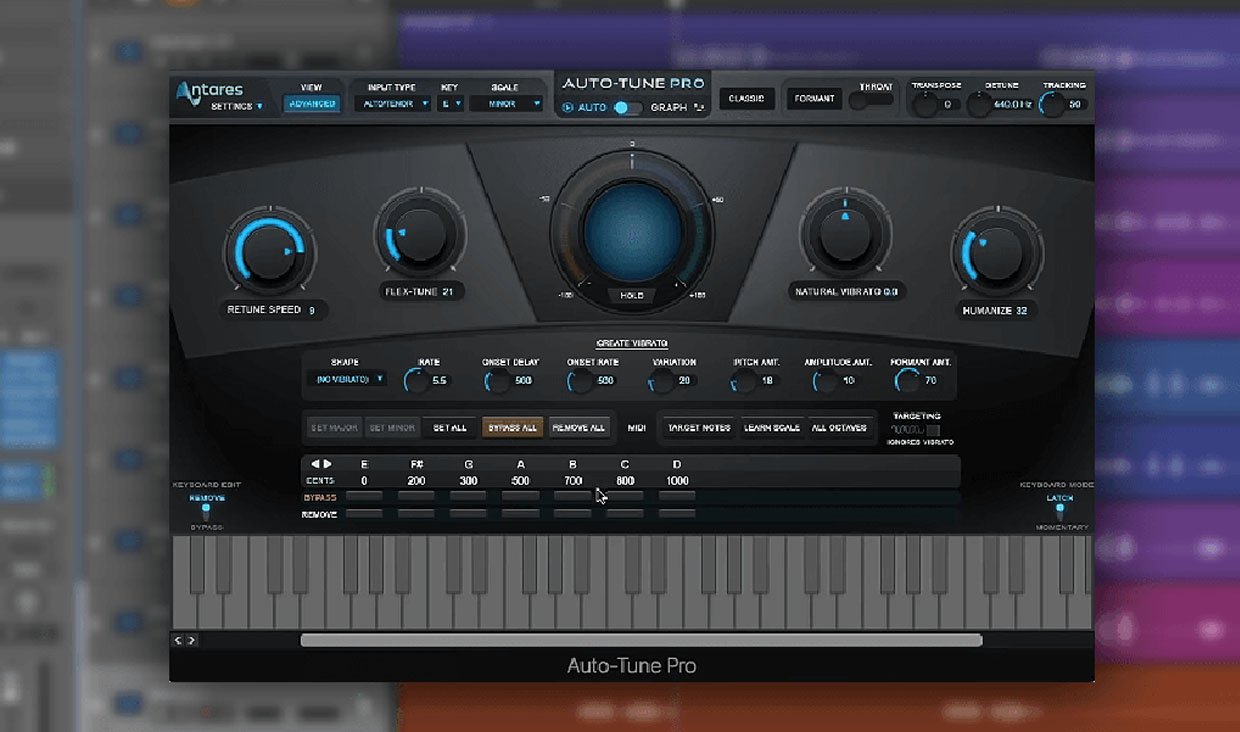Toggle Remove for note C
Image resolution: width=1240 pixels, height=732 pixels.
pyautogui.click(x=624, y=514)
